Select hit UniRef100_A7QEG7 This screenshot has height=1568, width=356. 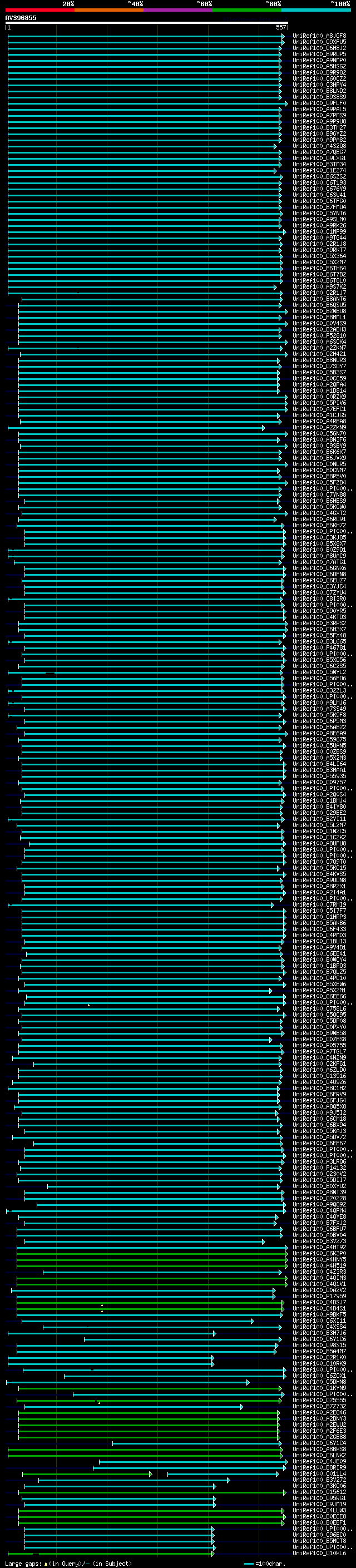pos(319,152)
